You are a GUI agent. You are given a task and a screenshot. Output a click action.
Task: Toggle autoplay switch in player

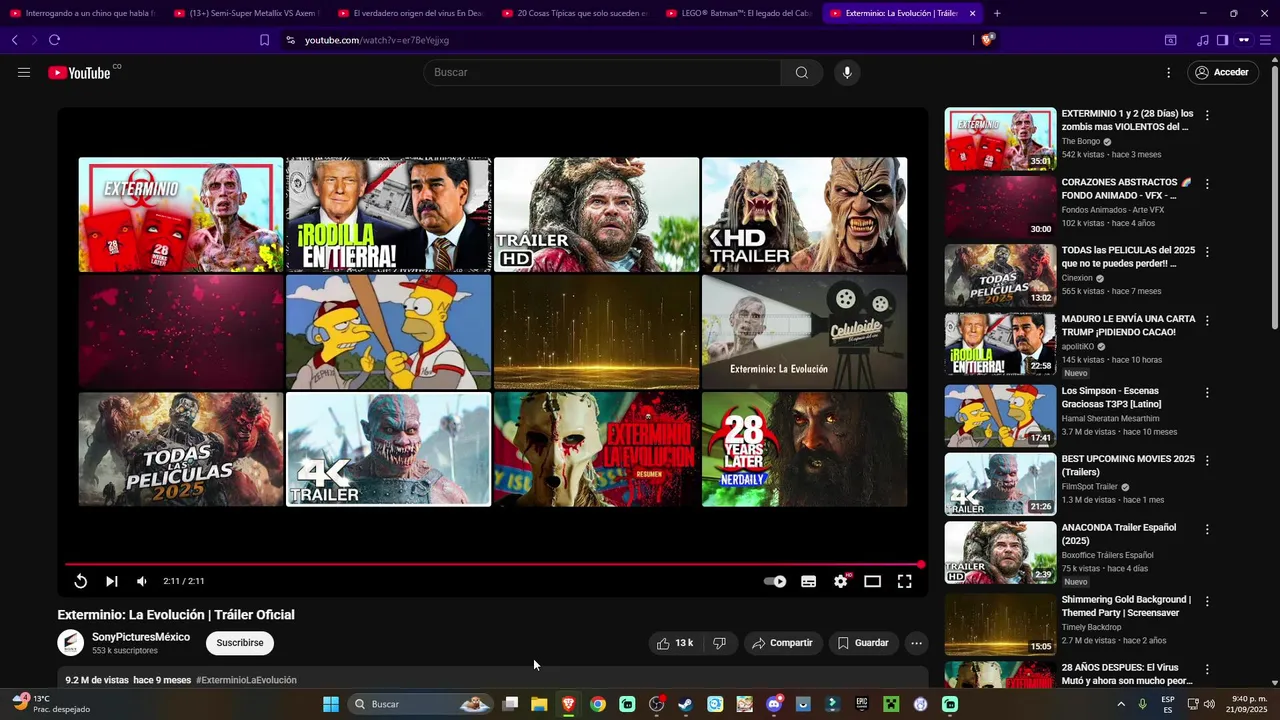click(x=775, y=581)
